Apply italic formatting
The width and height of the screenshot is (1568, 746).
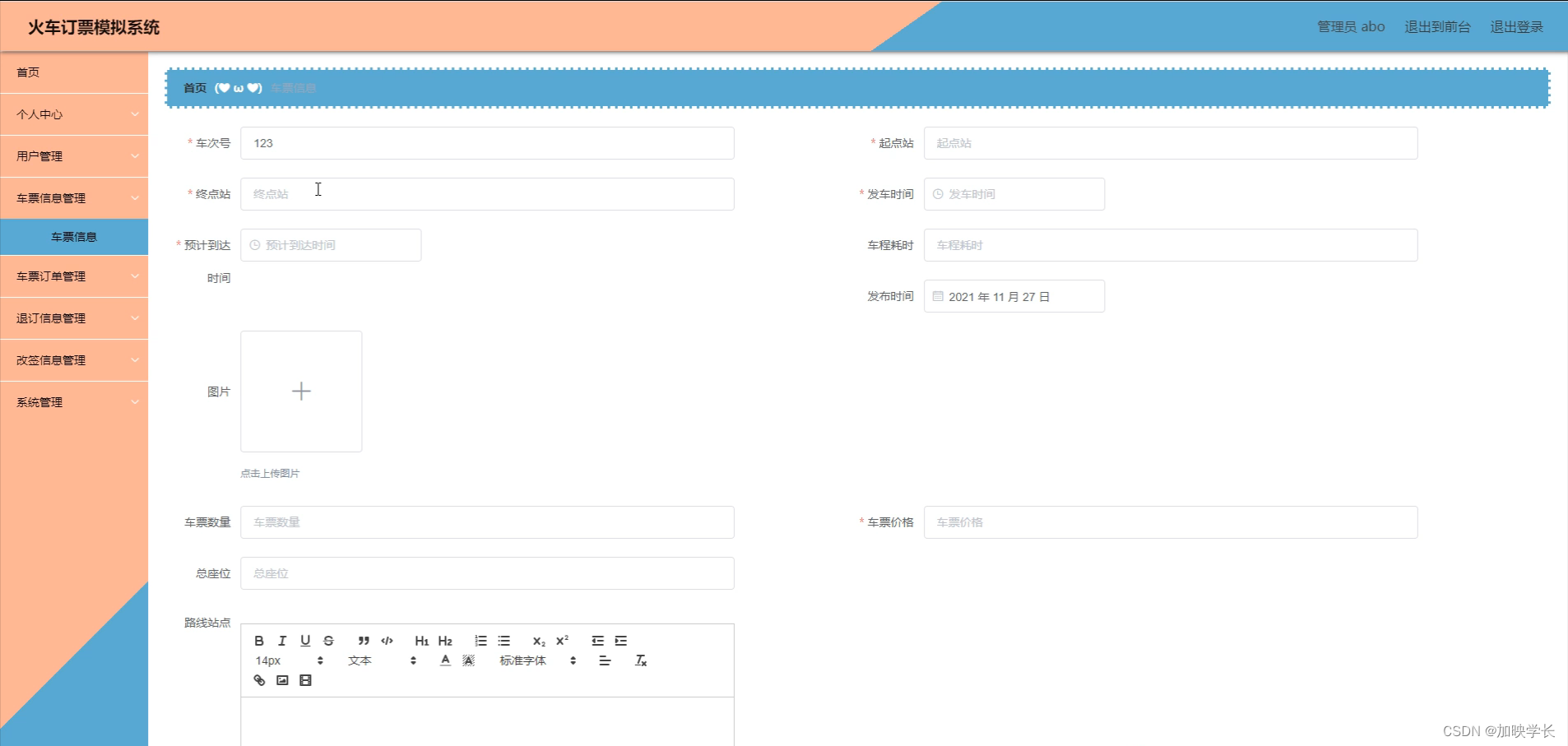[282, 641]
